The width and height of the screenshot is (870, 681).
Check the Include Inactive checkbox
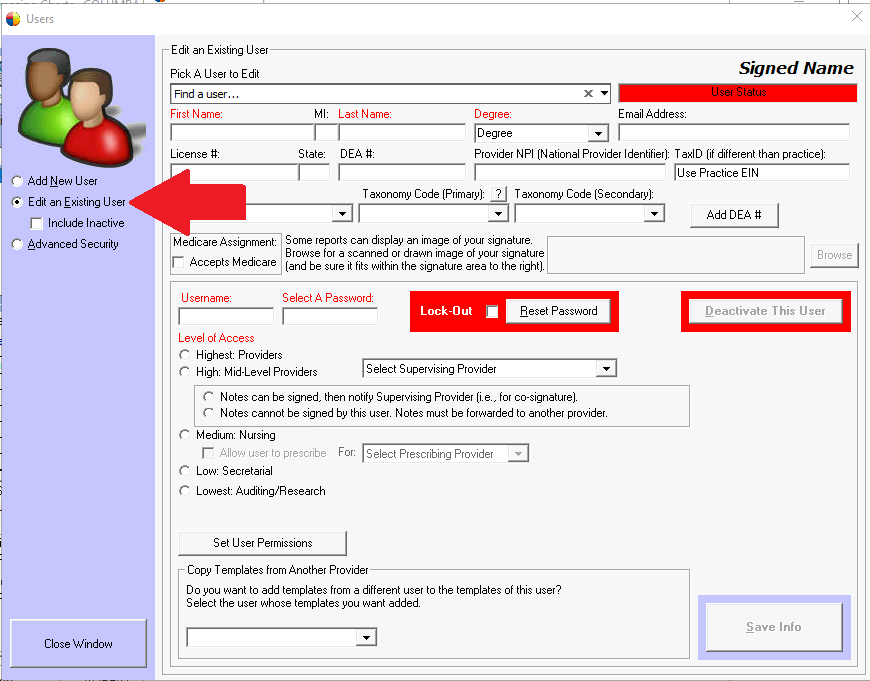tap(37, 223)
